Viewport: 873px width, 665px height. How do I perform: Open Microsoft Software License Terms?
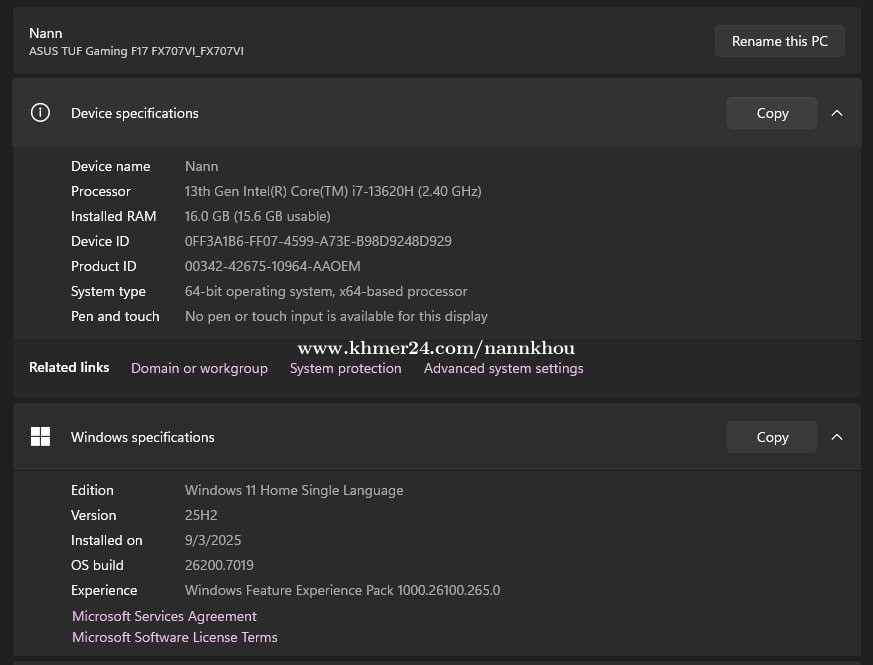pyautogui.click(x=175, y=637)
